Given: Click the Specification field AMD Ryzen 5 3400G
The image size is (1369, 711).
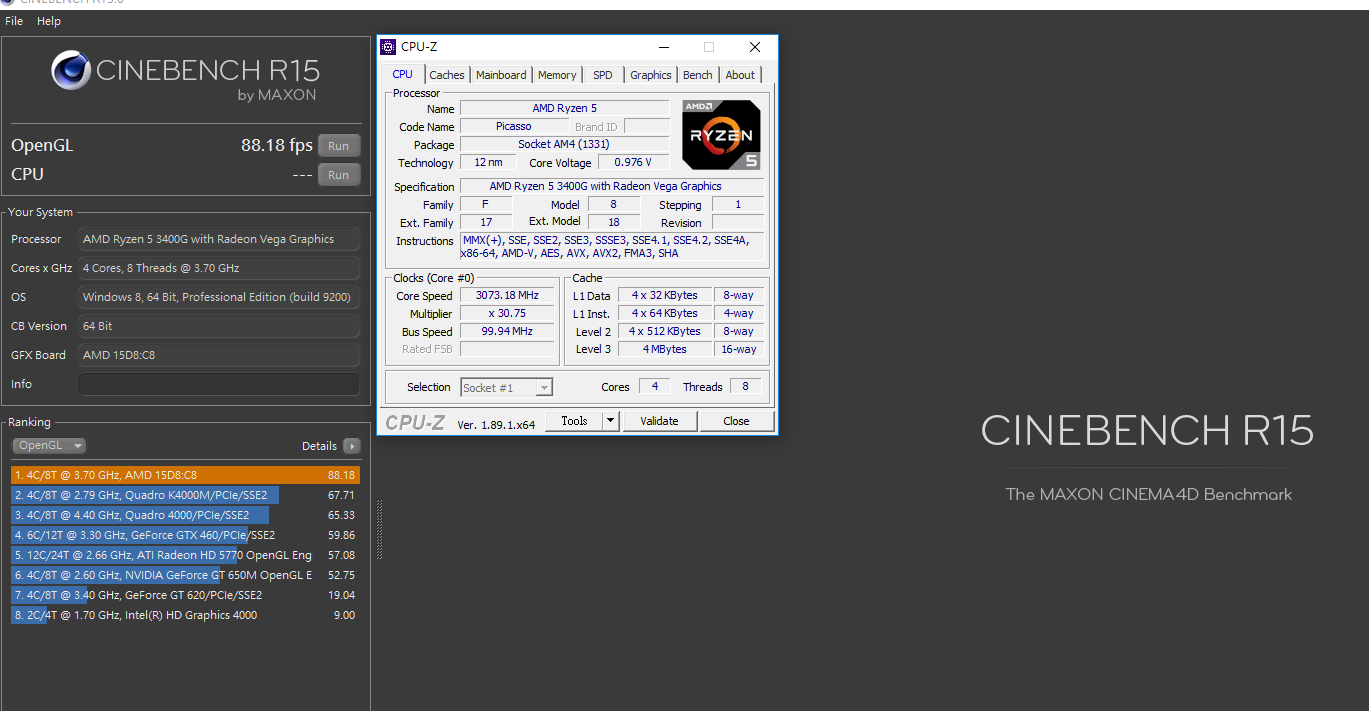Looking at the screenshot, I should [611, 187].
